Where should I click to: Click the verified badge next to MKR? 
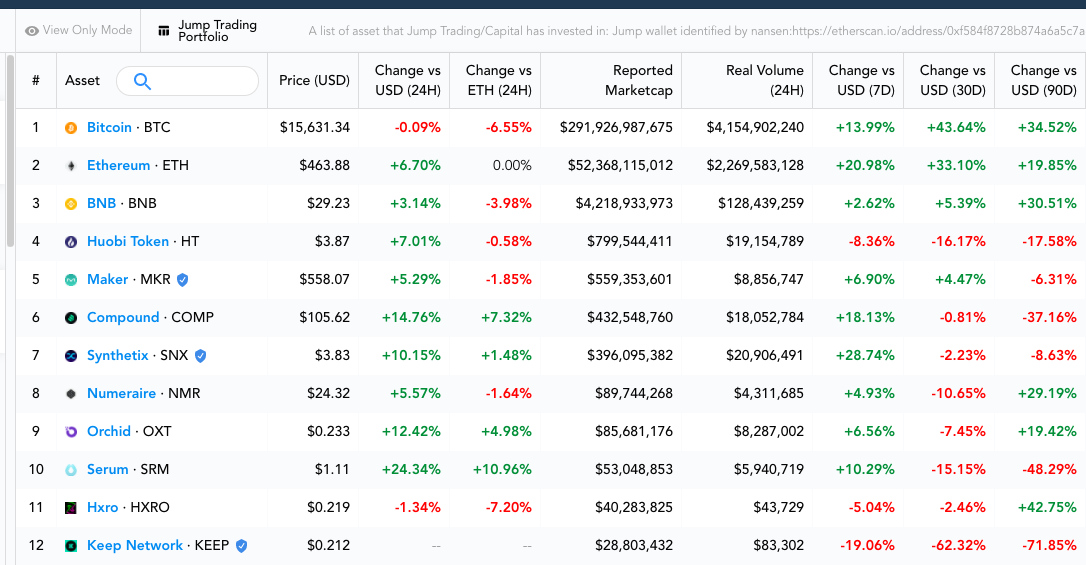tap(182, 280)
